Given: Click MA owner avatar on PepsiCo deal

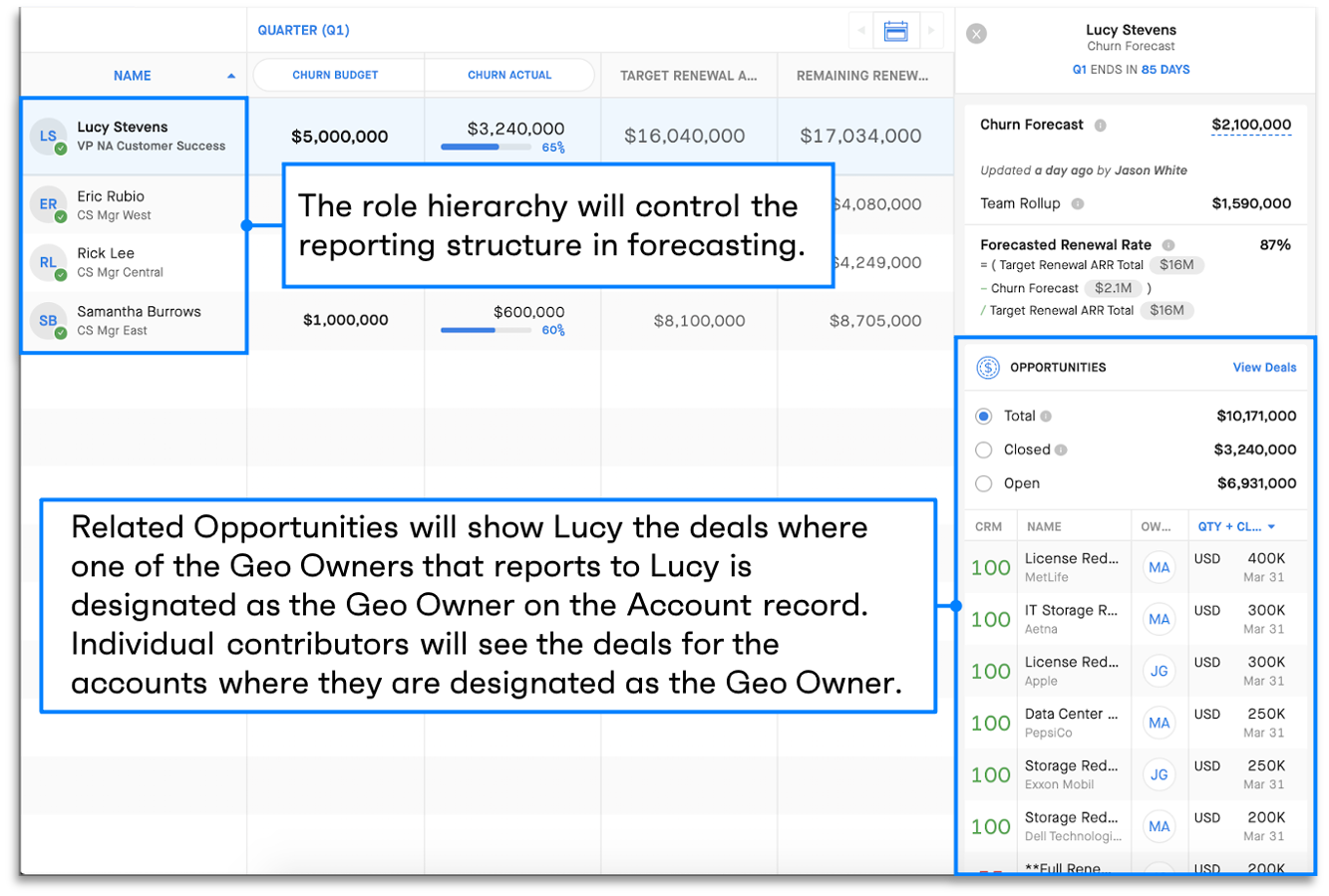Looking at the screenshot, I should click(x=1159, y=724).
